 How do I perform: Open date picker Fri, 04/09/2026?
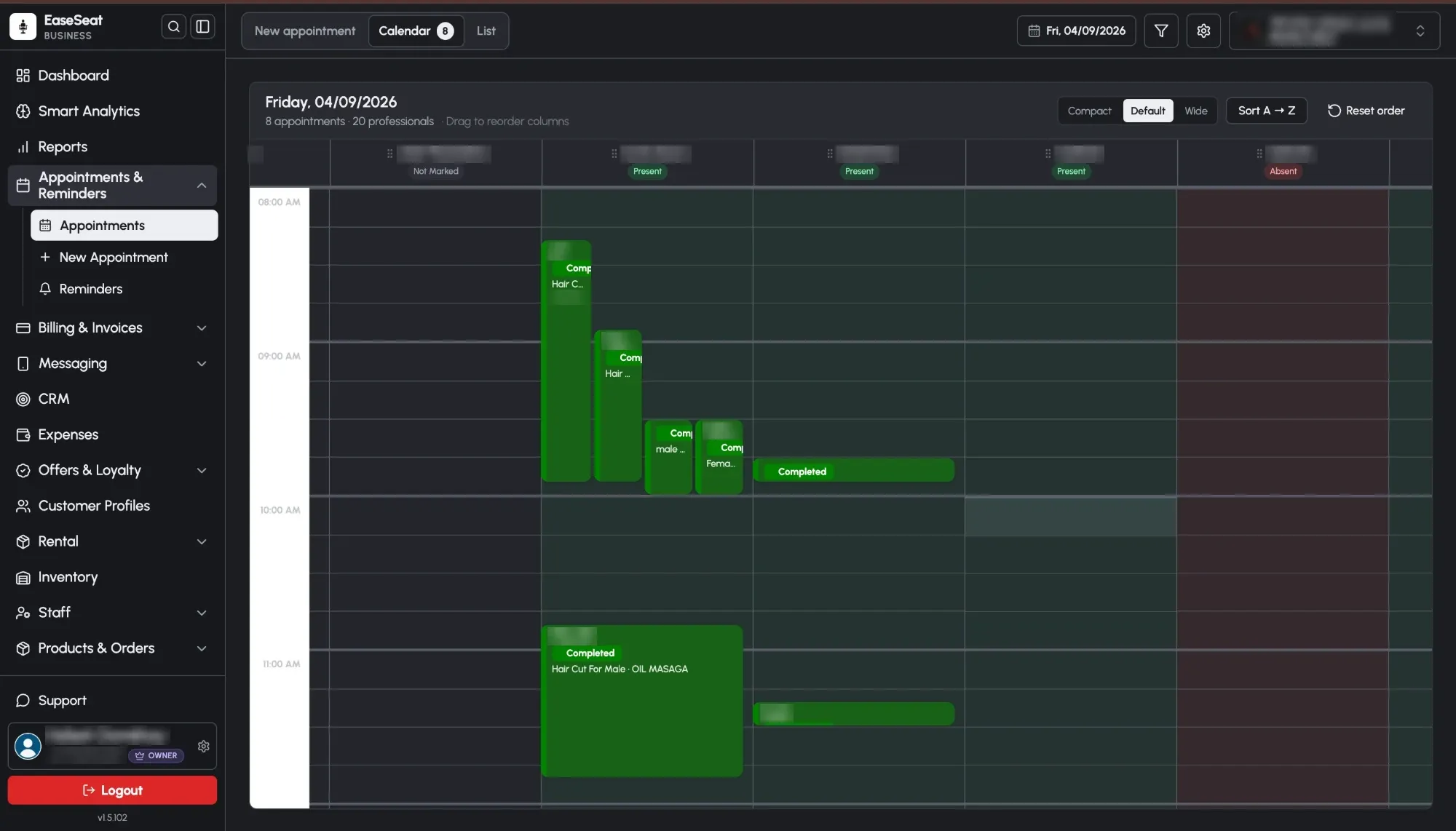[x=1076, y=31]
